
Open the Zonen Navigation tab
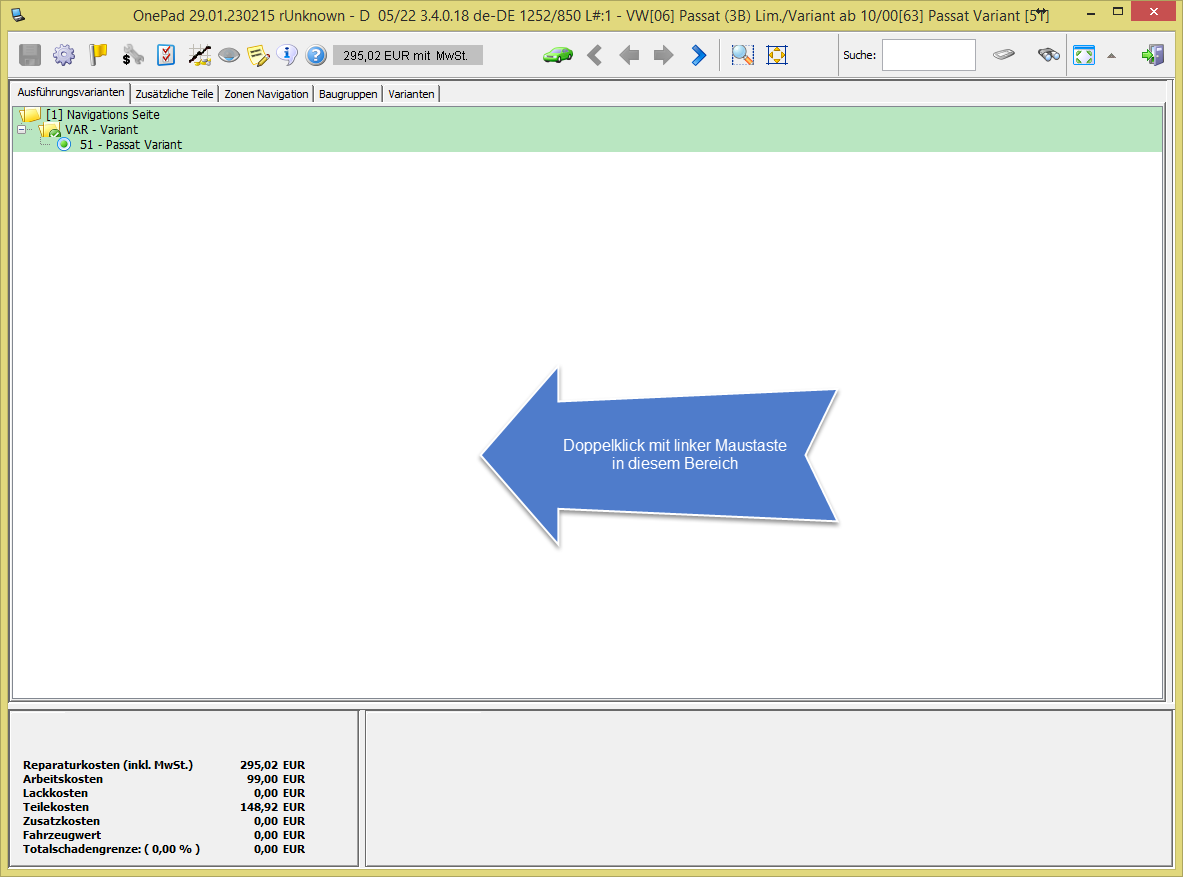click(266, 94)
